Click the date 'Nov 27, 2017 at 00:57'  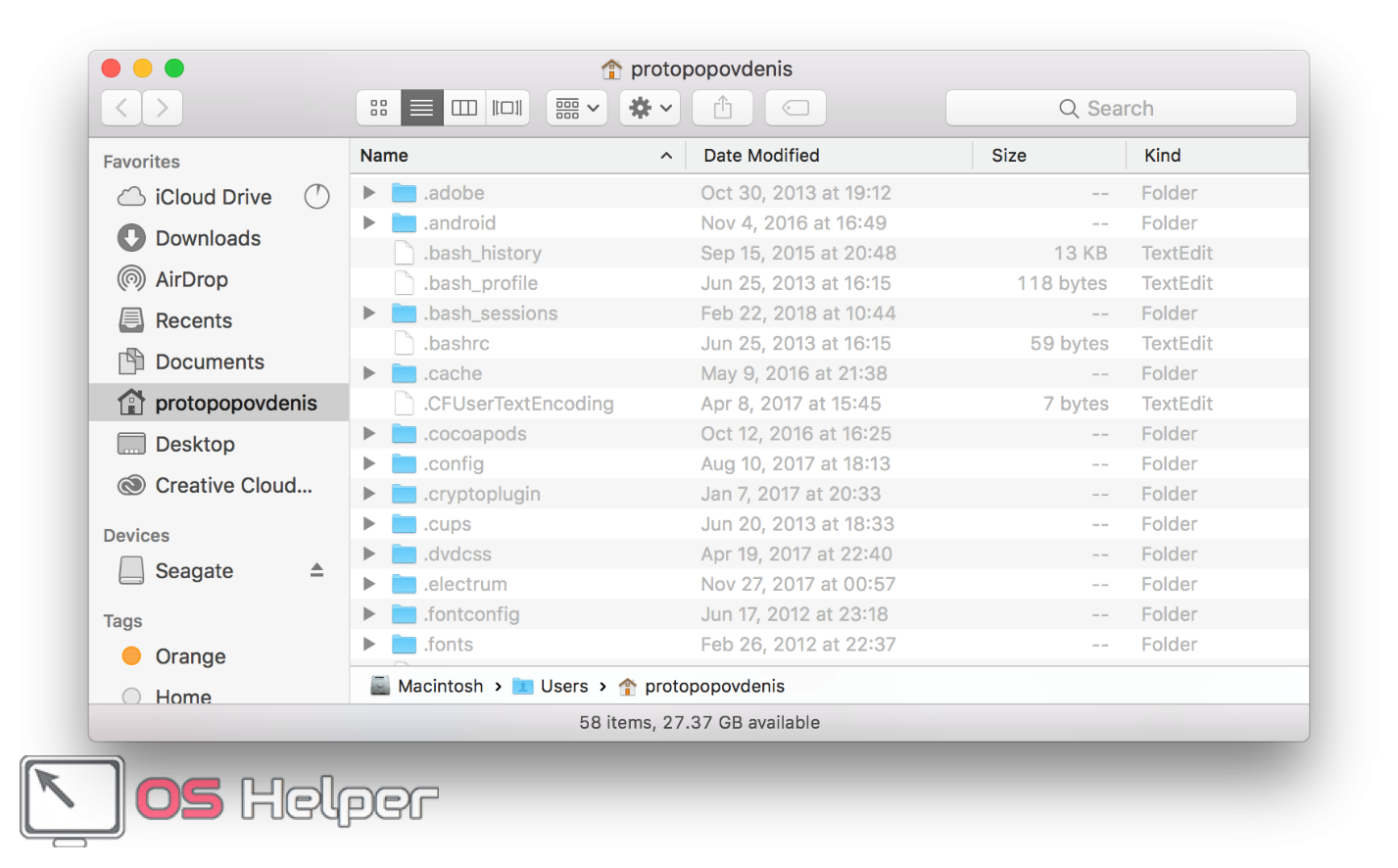798,584
